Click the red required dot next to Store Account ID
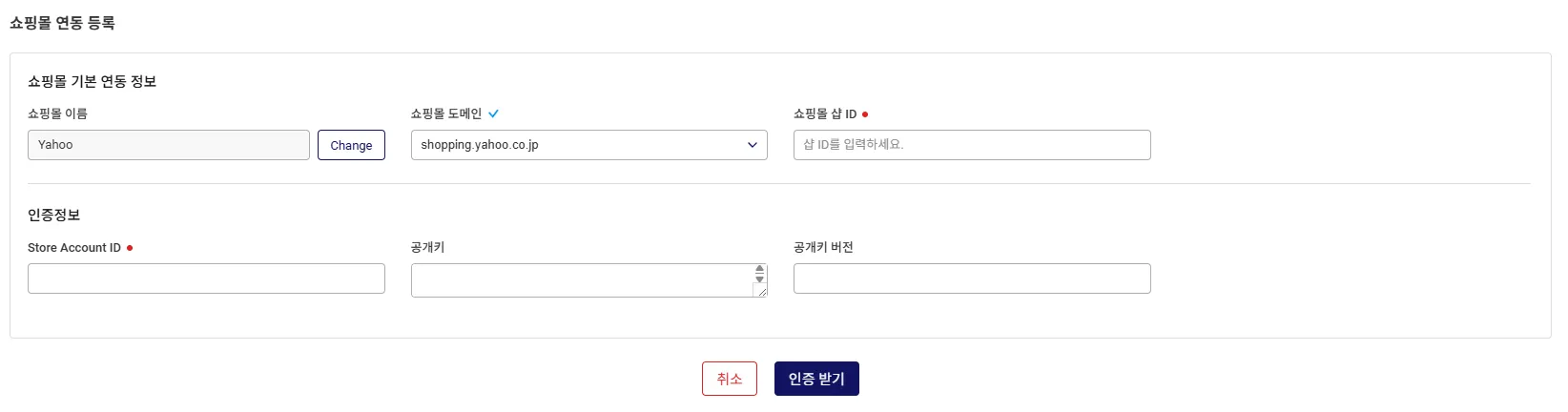 coord(130,248)
